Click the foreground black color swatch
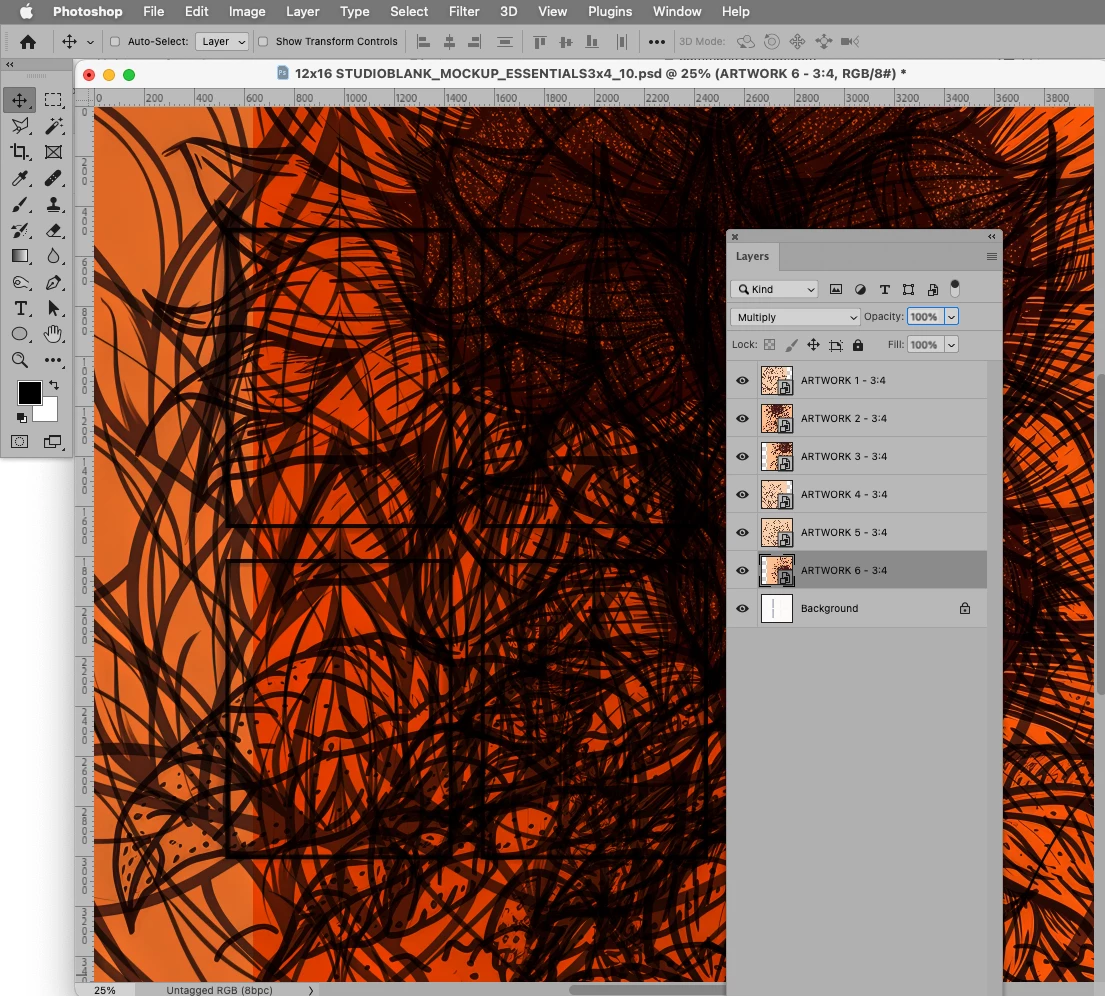This screenshot has width=1105, height=996. point(30,393)
